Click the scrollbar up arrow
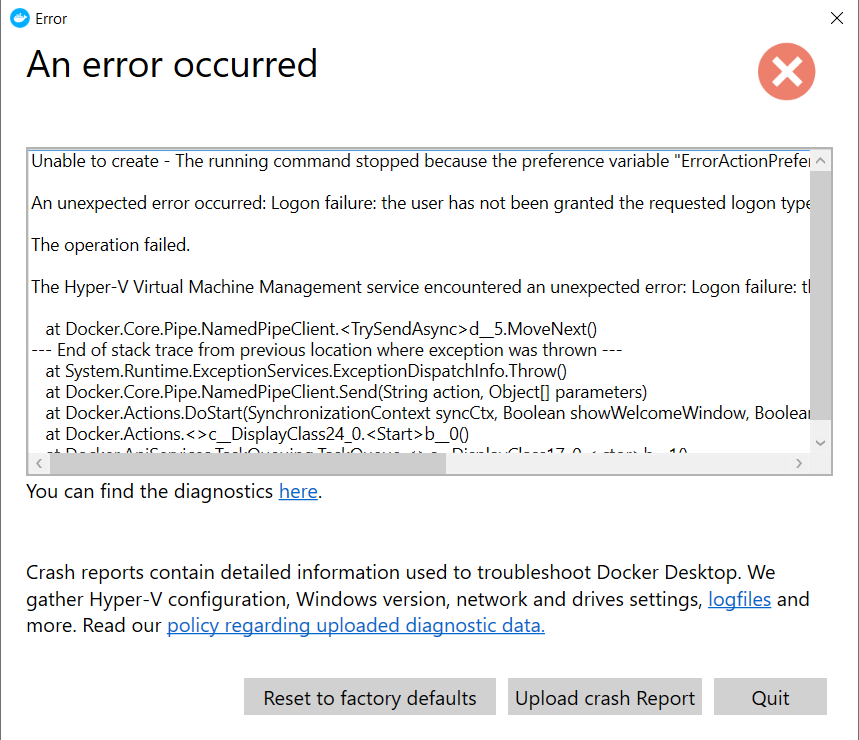The width and height of the screenshot is (859, 740). point(820,159)
